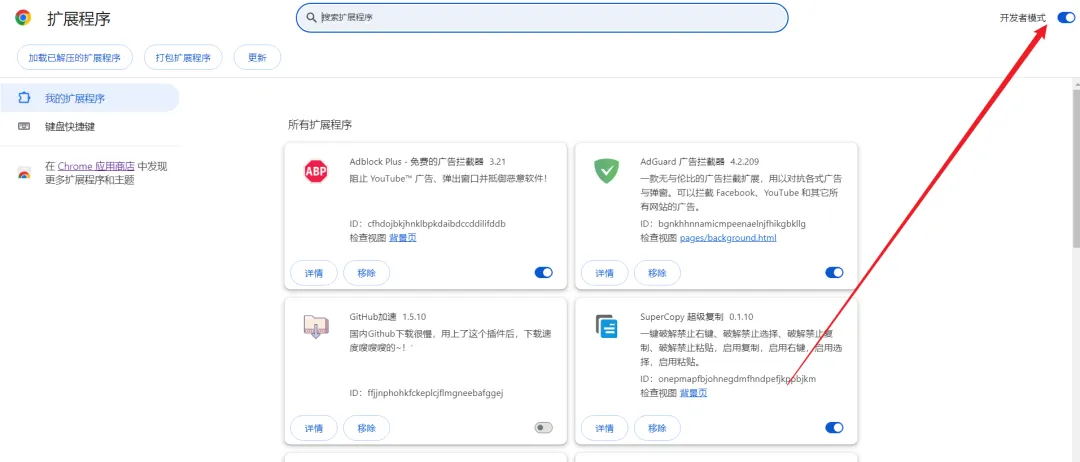This screenshot has width=1080, height=462.
Task: Click 移除 for SuperCopy 超级复制
Action: coord(657,428)
